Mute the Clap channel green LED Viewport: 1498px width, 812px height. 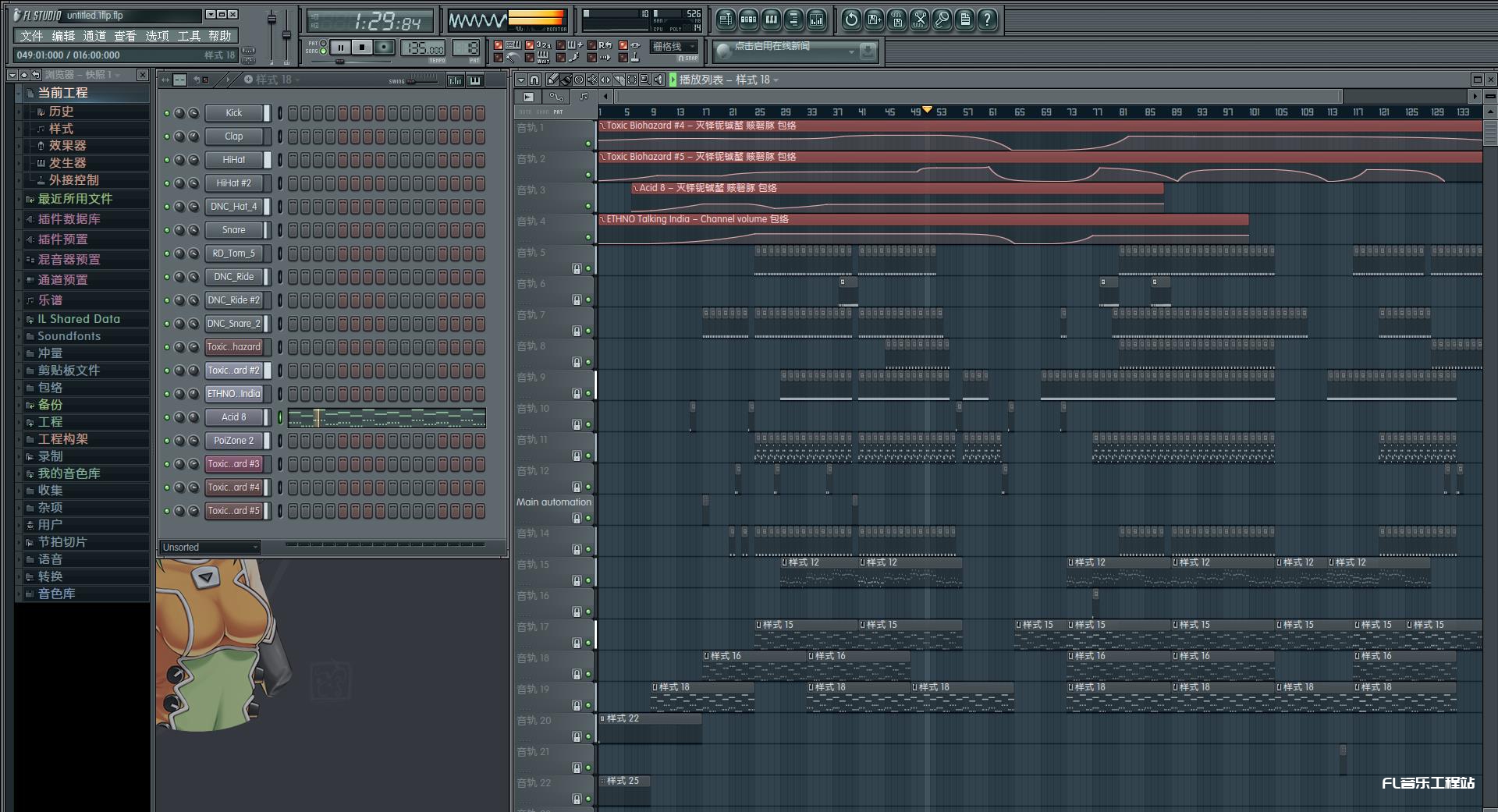tap(166, 137)
